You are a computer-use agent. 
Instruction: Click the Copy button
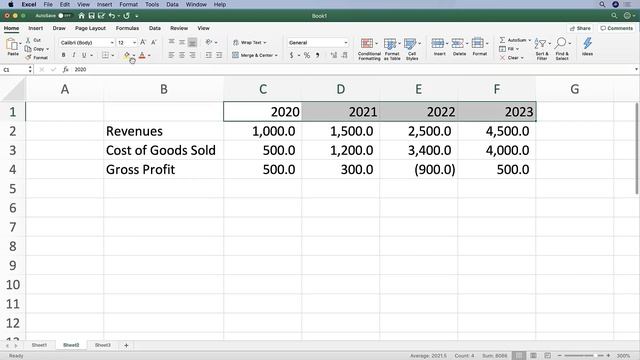37,49
